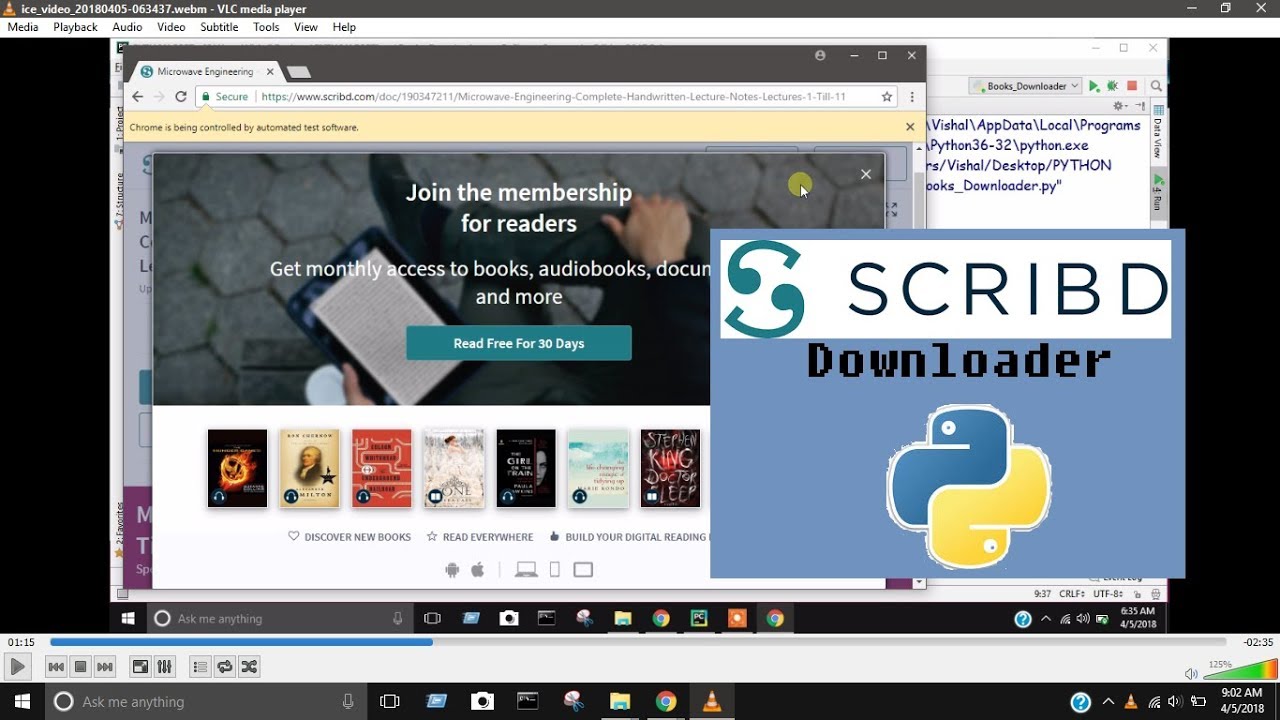Open PyCharm run panel gear settings
1280x720 pixels.
click(x=1120, y=105)
